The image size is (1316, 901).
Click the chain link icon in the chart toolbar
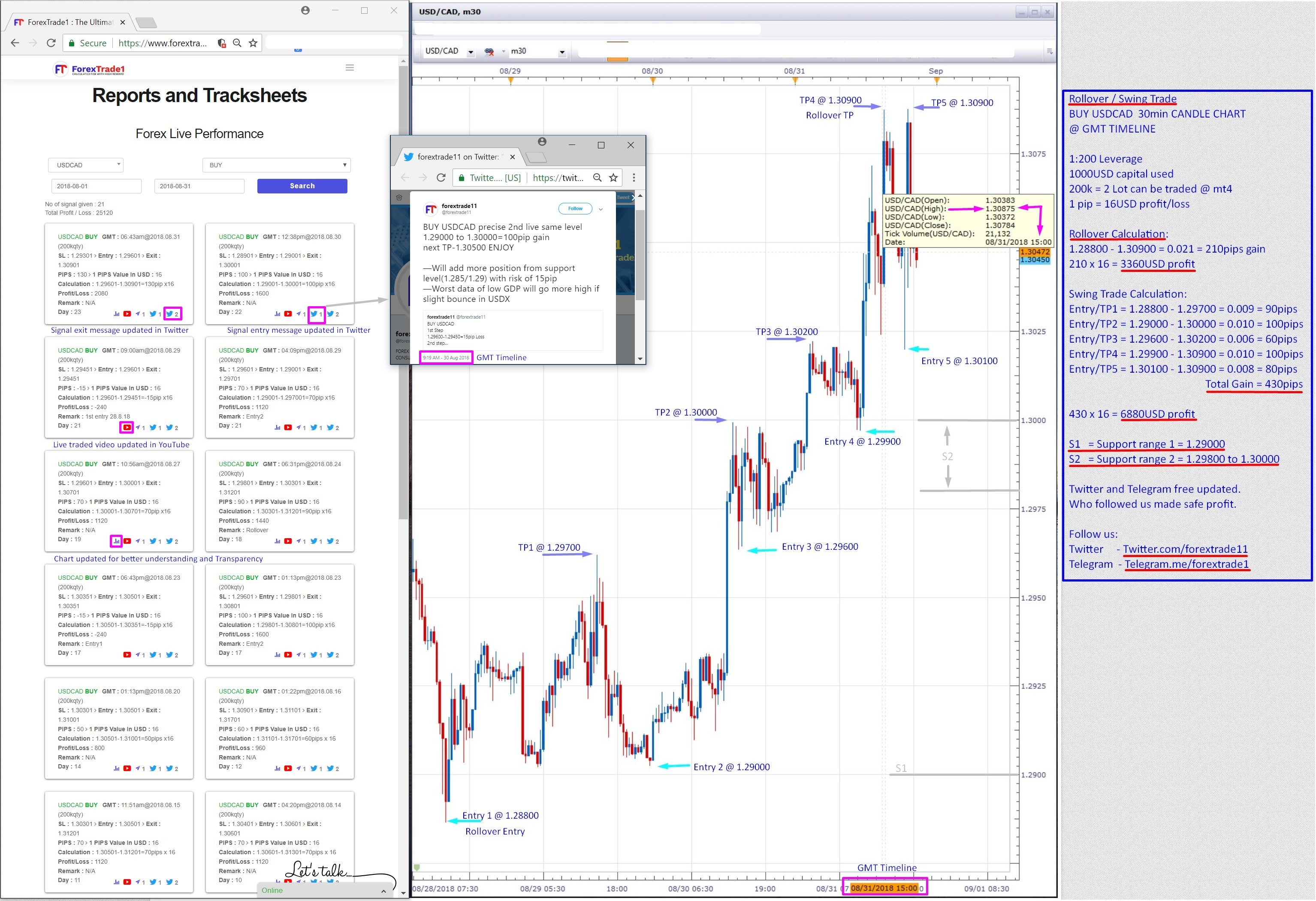coord(489,51)
